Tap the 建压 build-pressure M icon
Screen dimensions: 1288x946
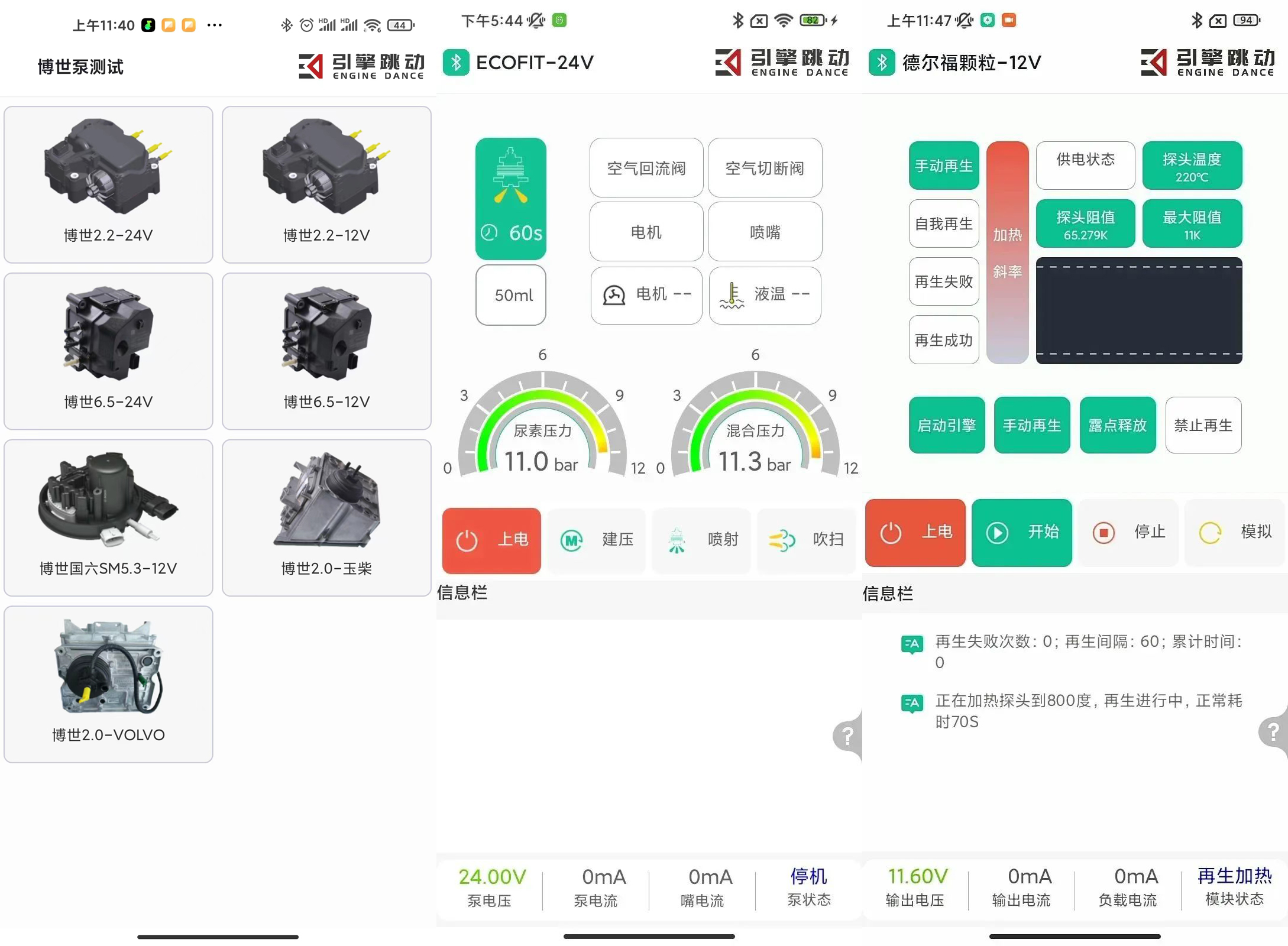point(571,540)
